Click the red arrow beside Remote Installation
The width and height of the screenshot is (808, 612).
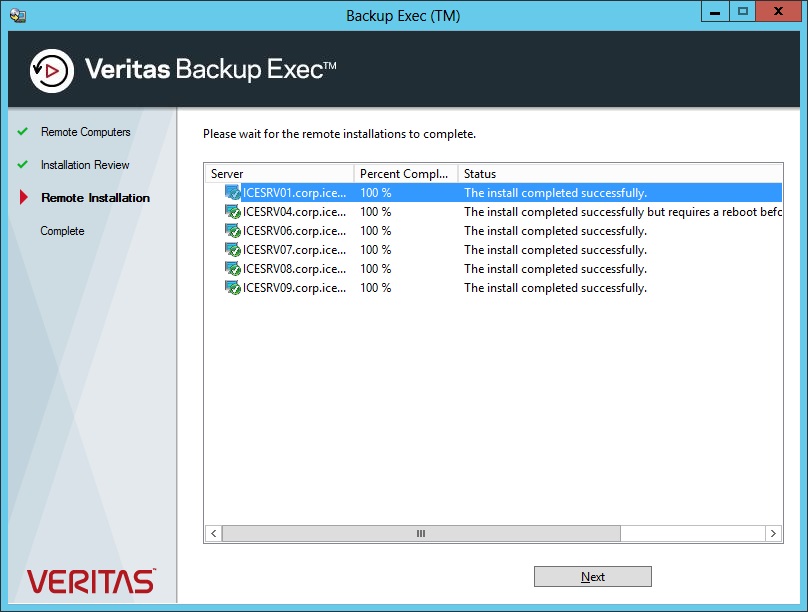click(x=23, y=197)
